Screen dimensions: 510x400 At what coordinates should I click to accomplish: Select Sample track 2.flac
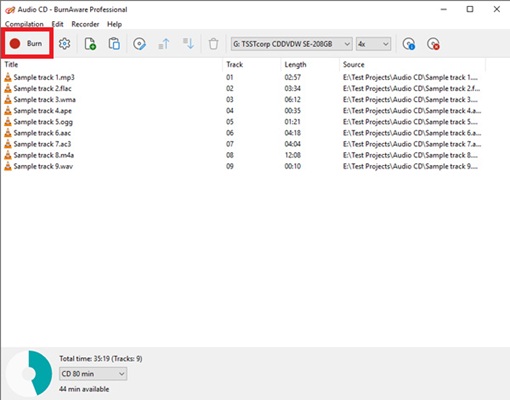[42, 88]
